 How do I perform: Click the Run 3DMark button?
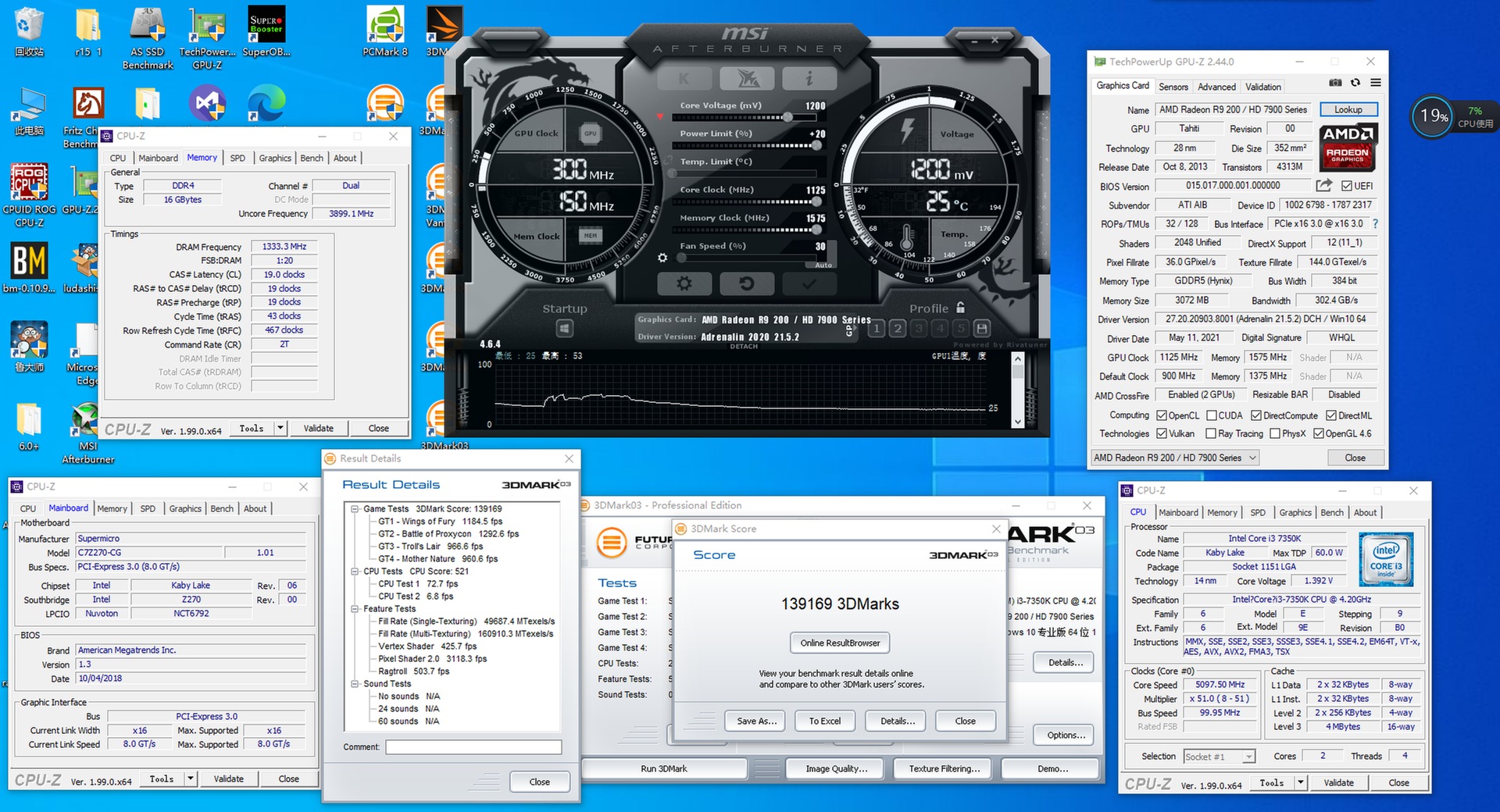click(664, 768)
